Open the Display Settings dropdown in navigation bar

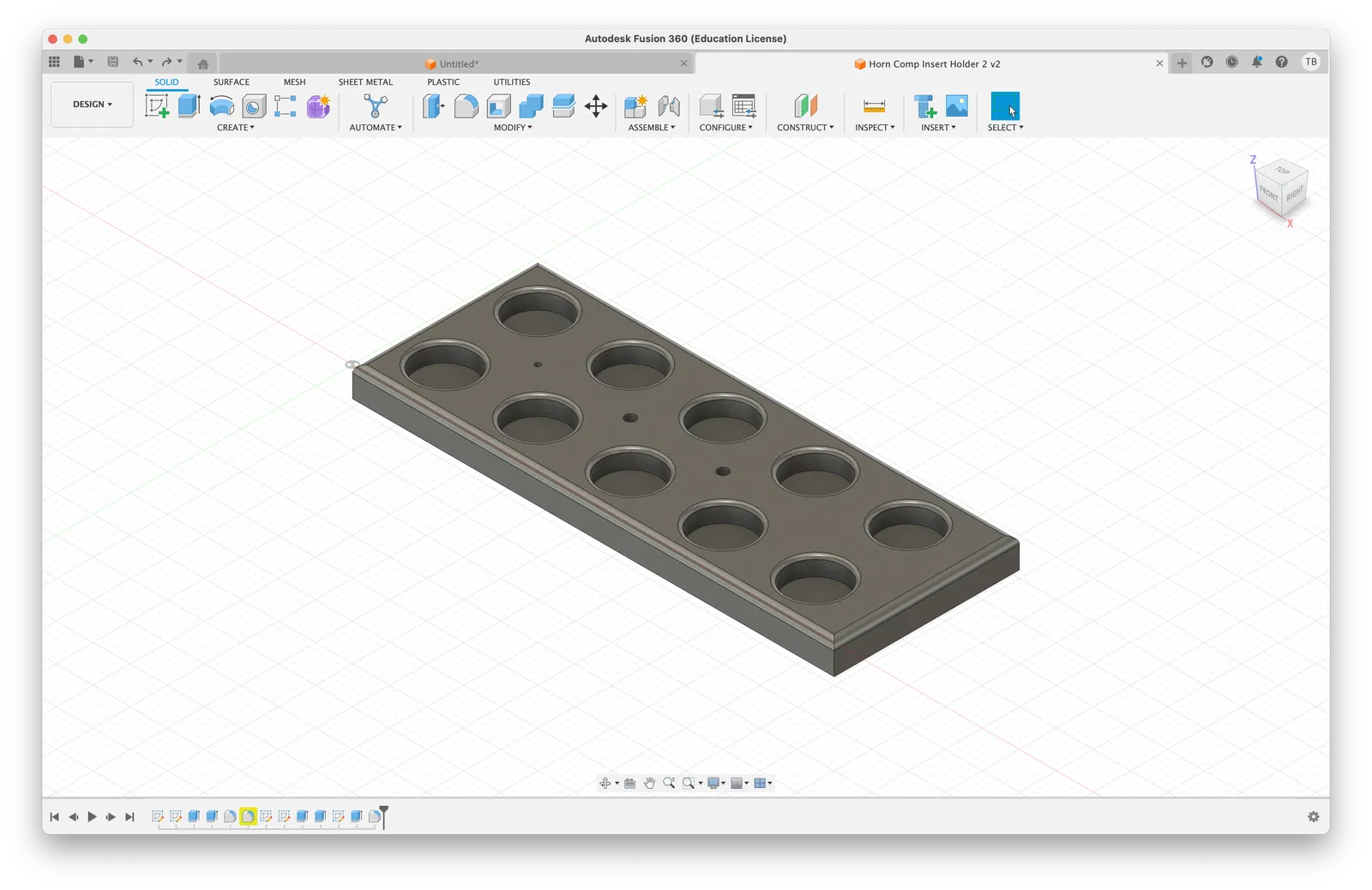716,783
